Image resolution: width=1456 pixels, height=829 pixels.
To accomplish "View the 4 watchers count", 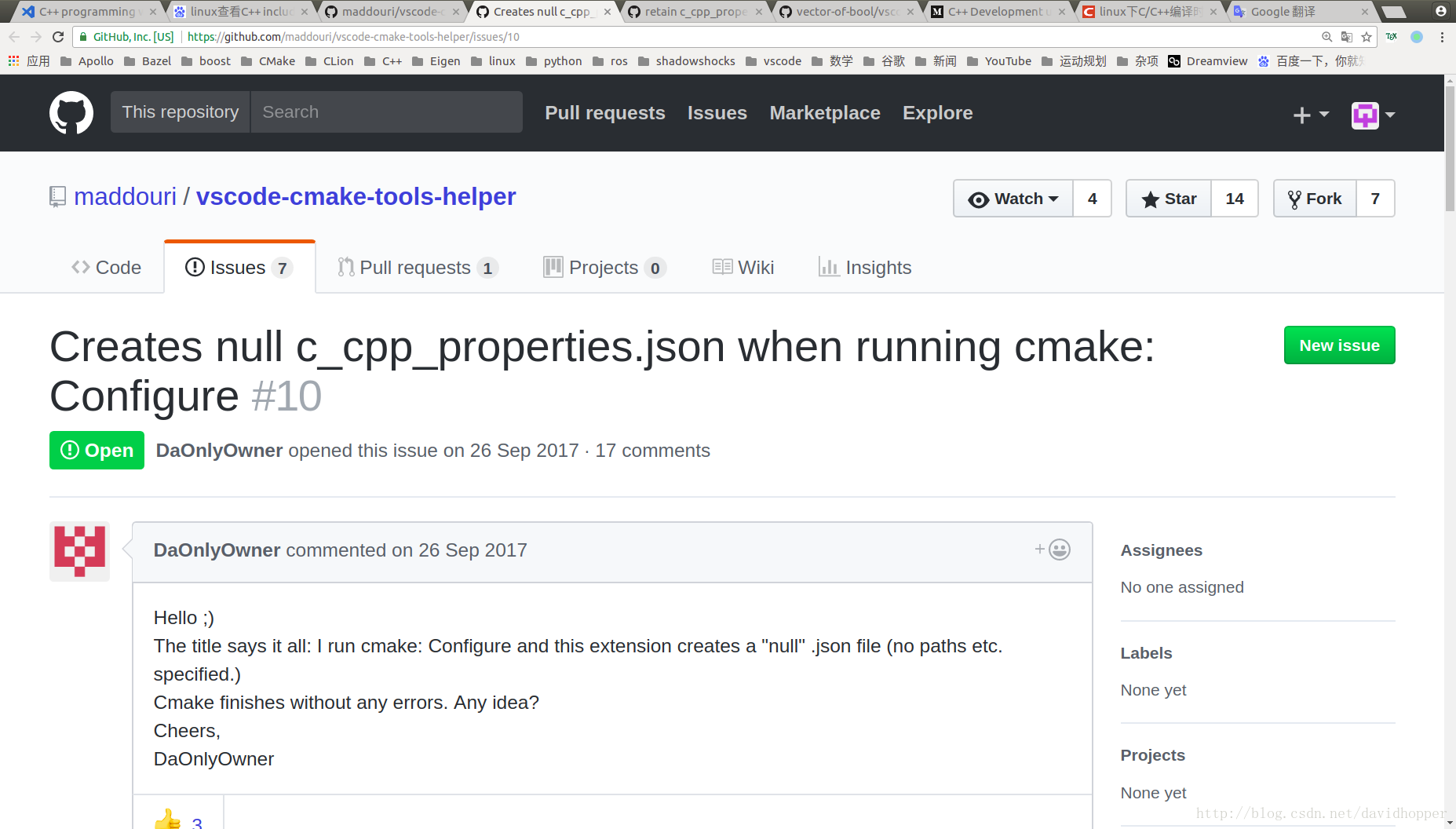I will (1092, 199).
